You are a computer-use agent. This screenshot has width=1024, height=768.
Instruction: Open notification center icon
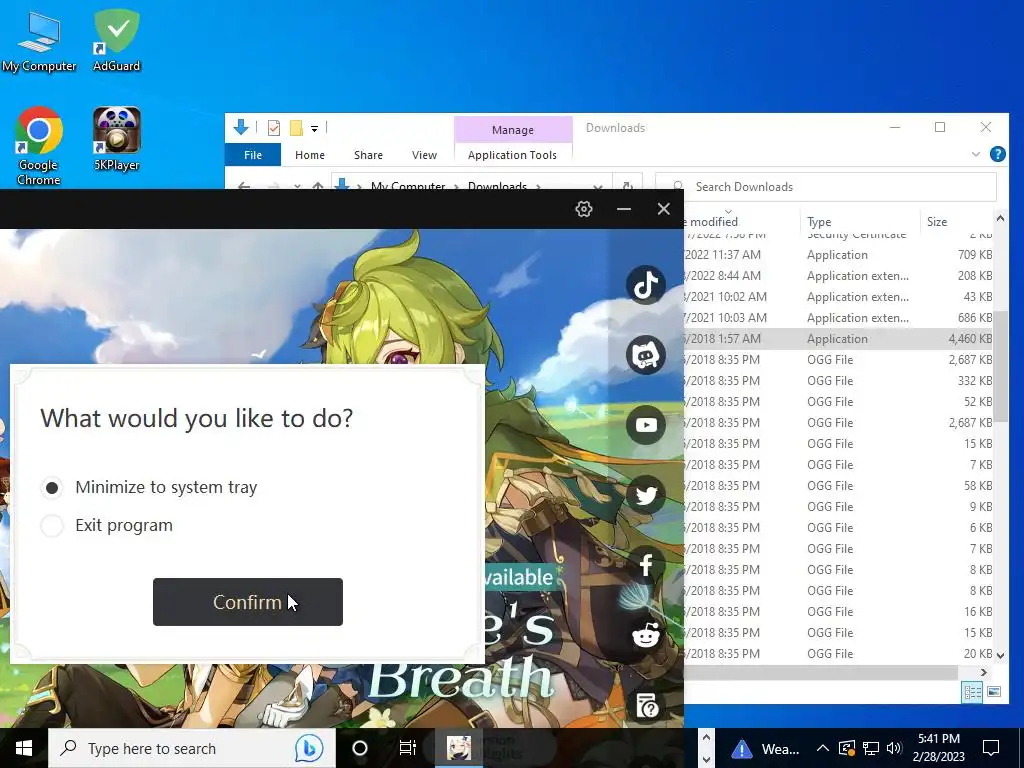click(x=991, y=748)
